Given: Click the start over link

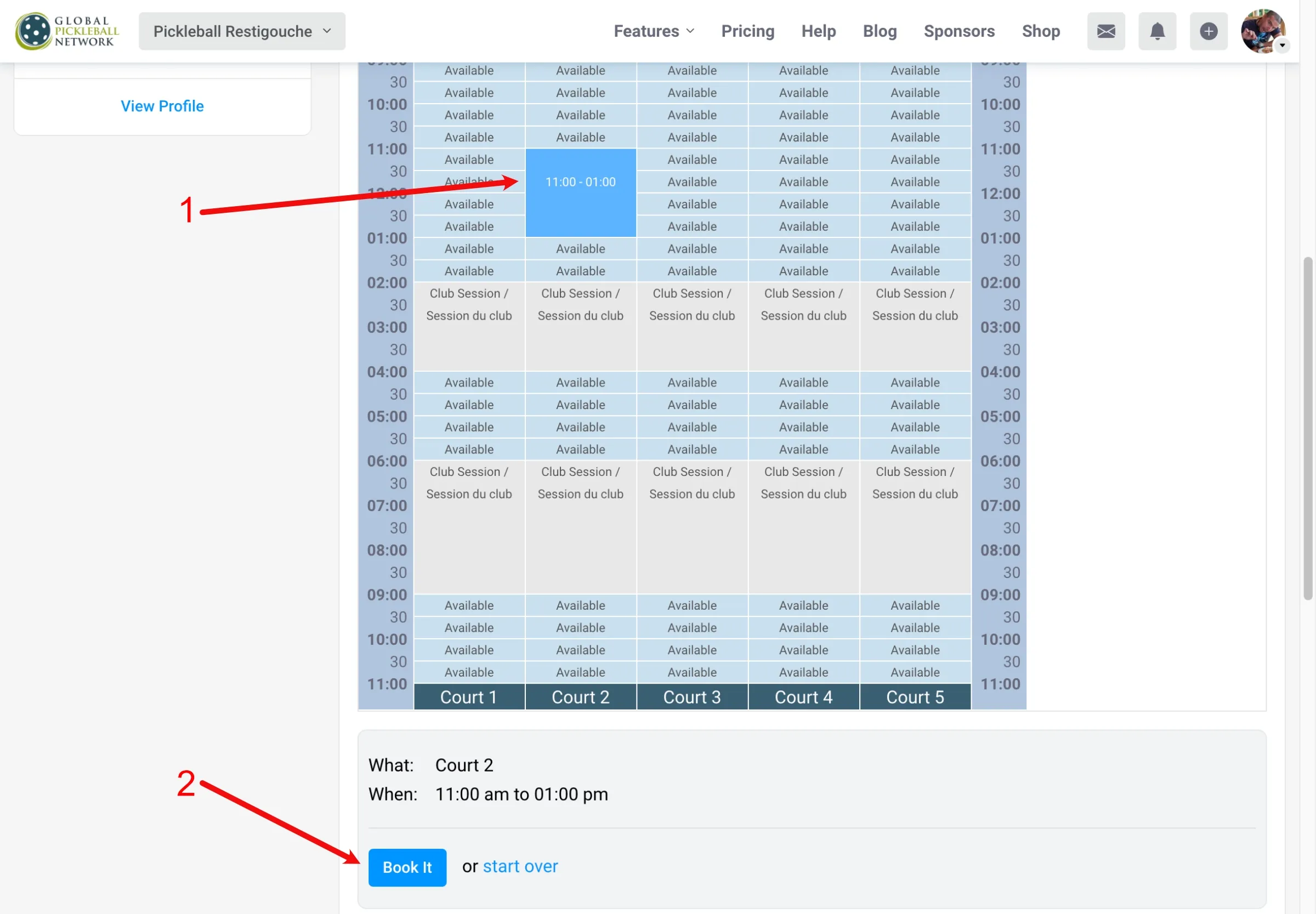Looking at the screenshot, I should [520, 866].
